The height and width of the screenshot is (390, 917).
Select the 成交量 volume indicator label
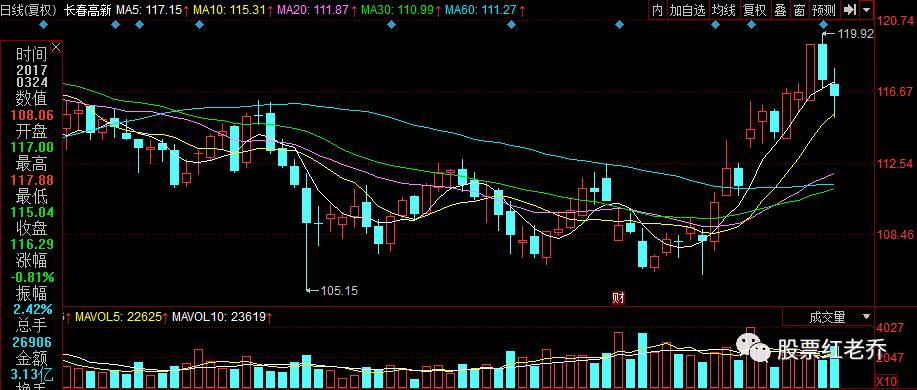827,317
